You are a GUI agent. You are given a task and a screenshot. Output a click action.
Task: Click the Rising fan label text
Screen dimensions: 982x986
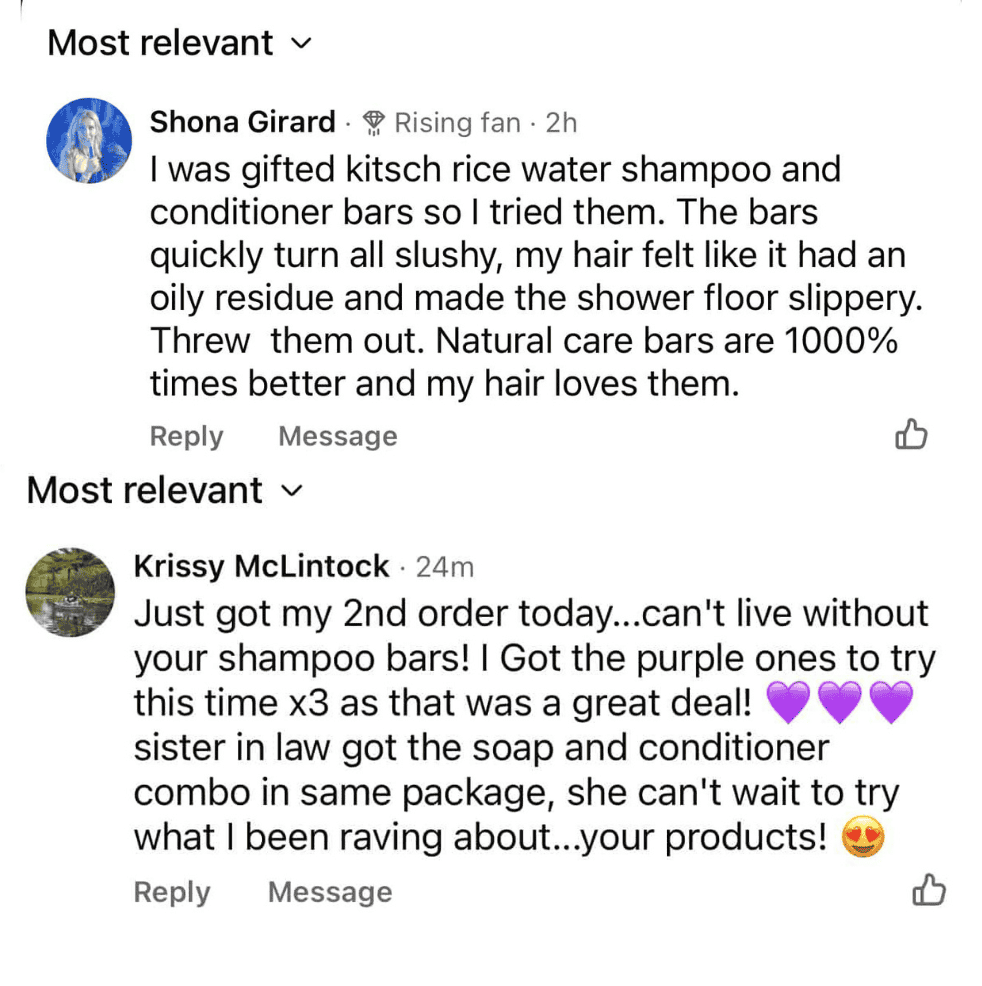click(x=457, y=123)
